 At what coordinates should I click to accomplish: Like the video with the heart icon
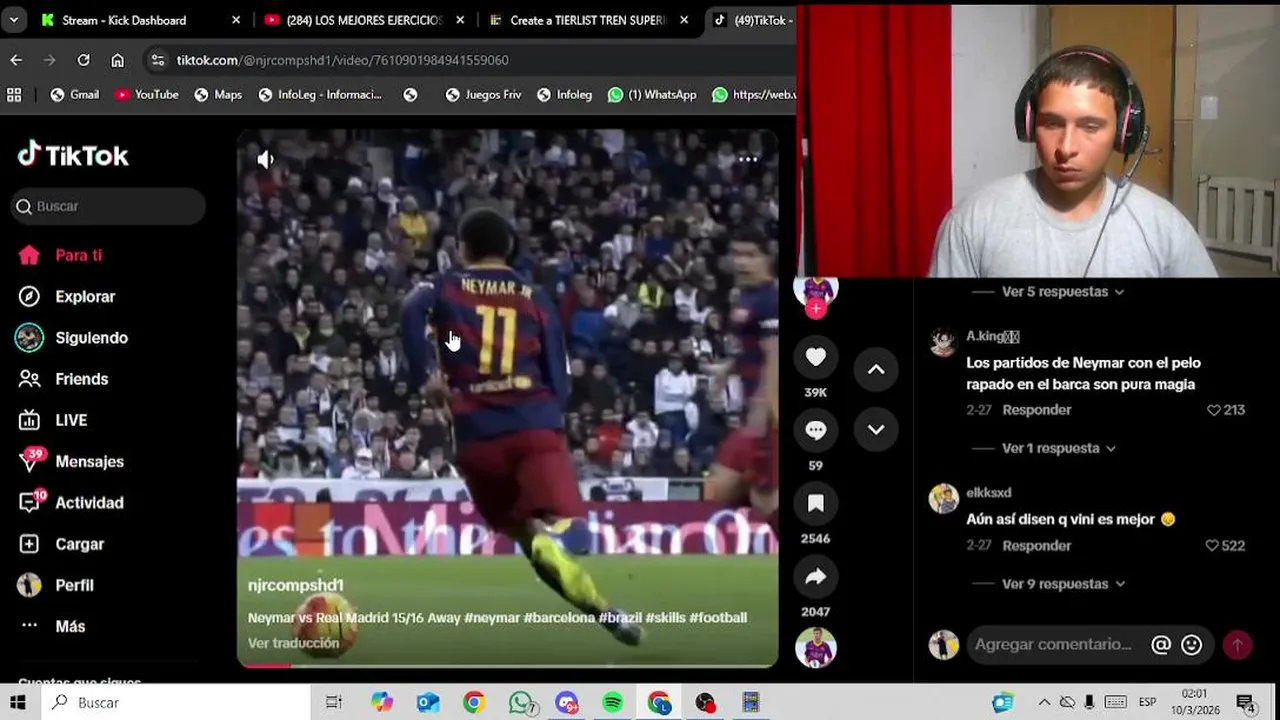point(816,357)
